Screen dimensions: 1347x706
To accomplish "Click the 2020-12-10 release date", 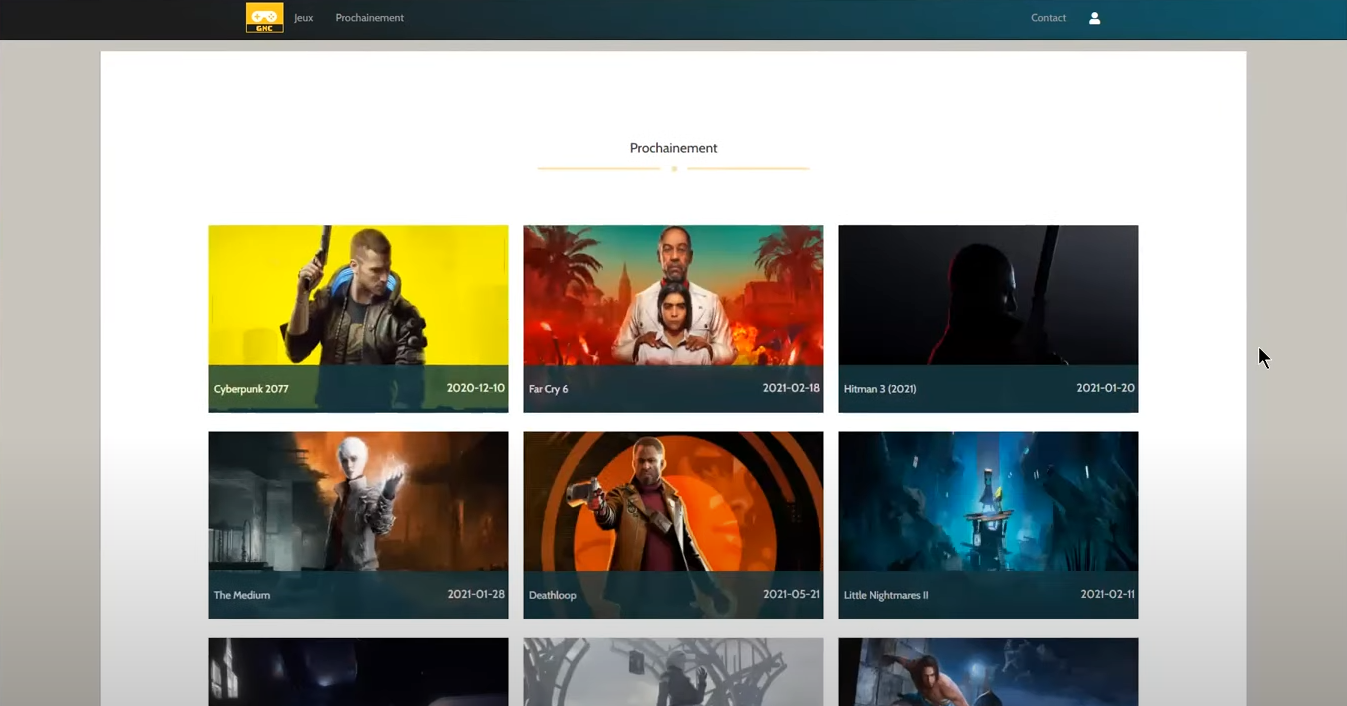I will tap(475, 388).
